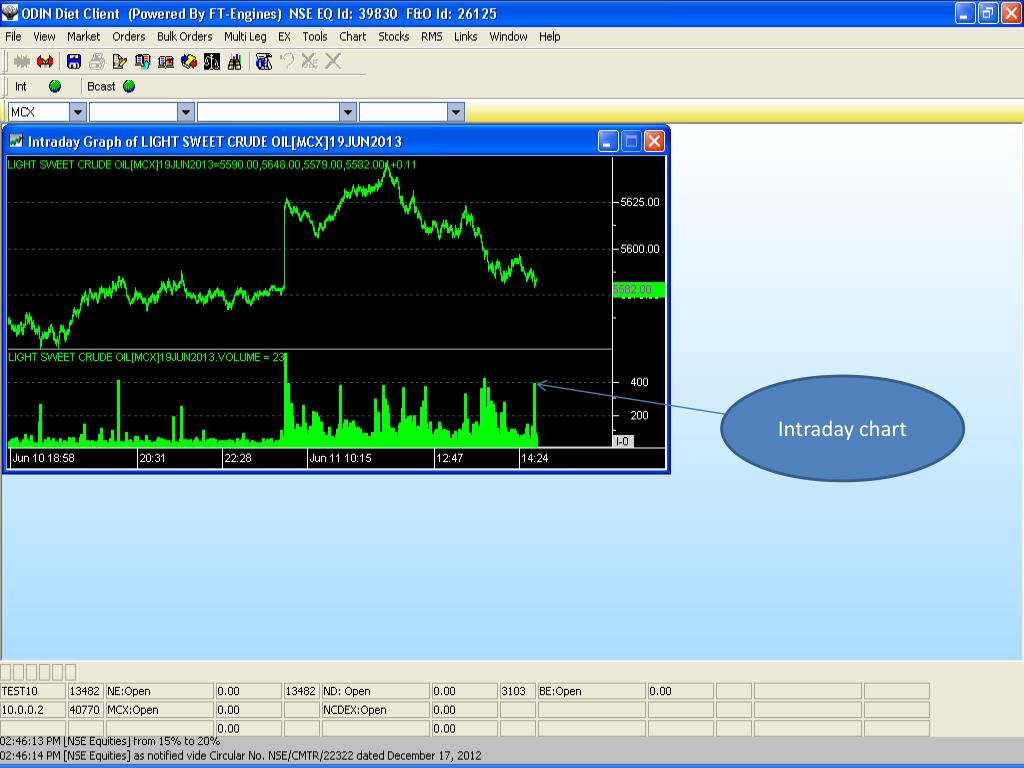
Task: Open the fourth dropdown in the selector bar
Action: click(x=455, y=112)
